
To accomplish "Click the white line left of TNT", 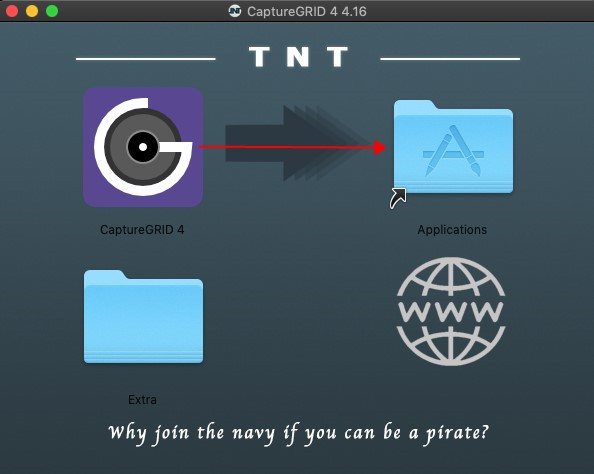I will [x=146, y=59].
